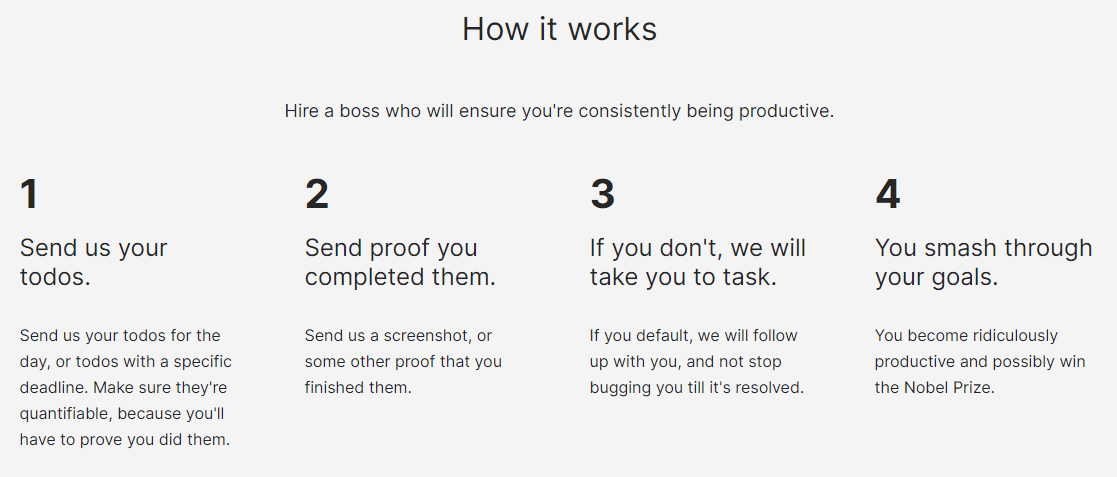
Task: Click the paragraph about bugging you
Action: pos(697,362)
